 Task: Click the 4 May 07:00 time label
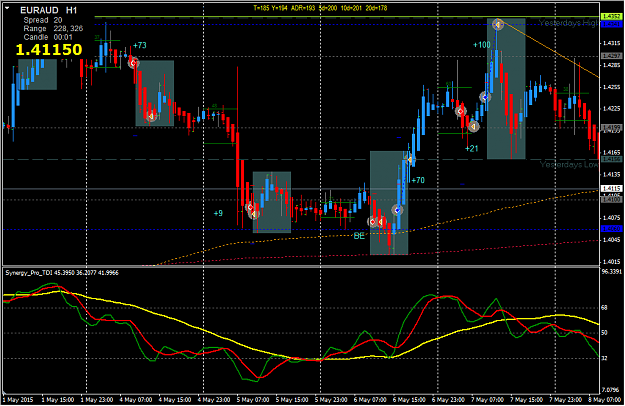[x=136, y=400]
